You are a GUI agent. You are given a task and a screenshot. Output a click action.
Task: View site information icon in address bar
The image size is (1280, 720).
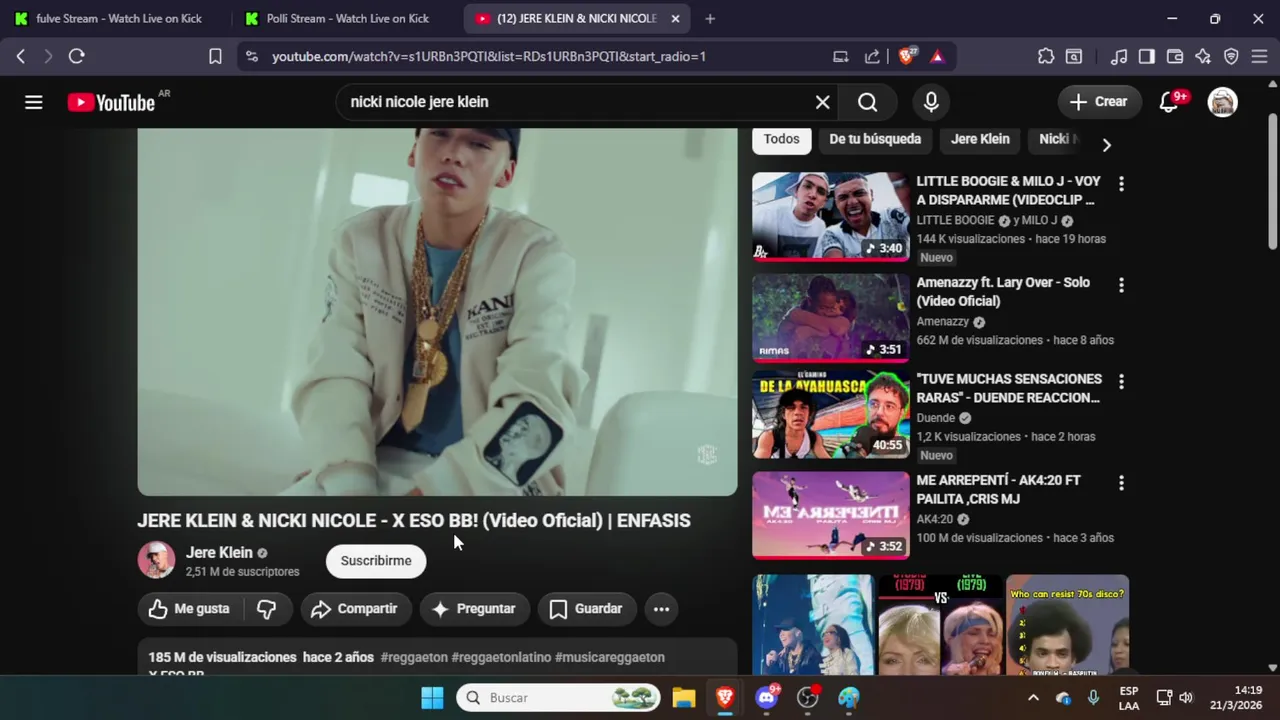coord(251,56)
